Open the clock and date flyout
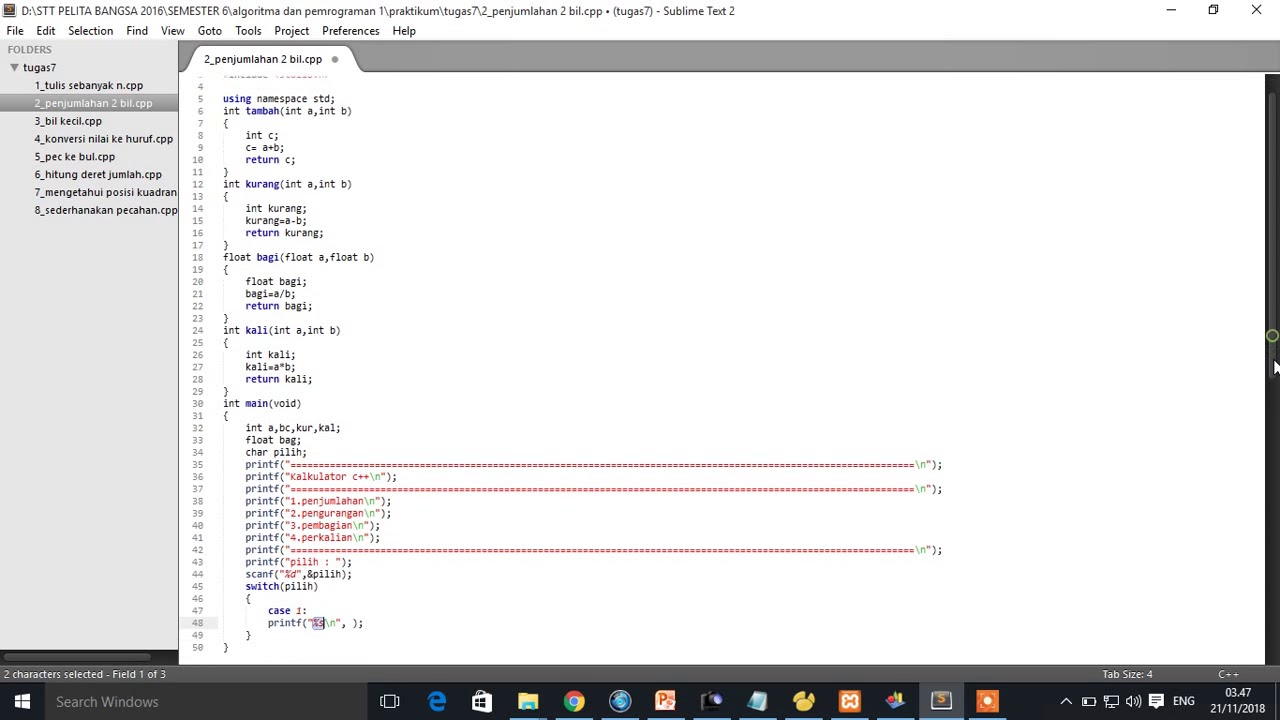This screenshot has width=1280, height=720. pyautogui.click(x=1238, y=701)
